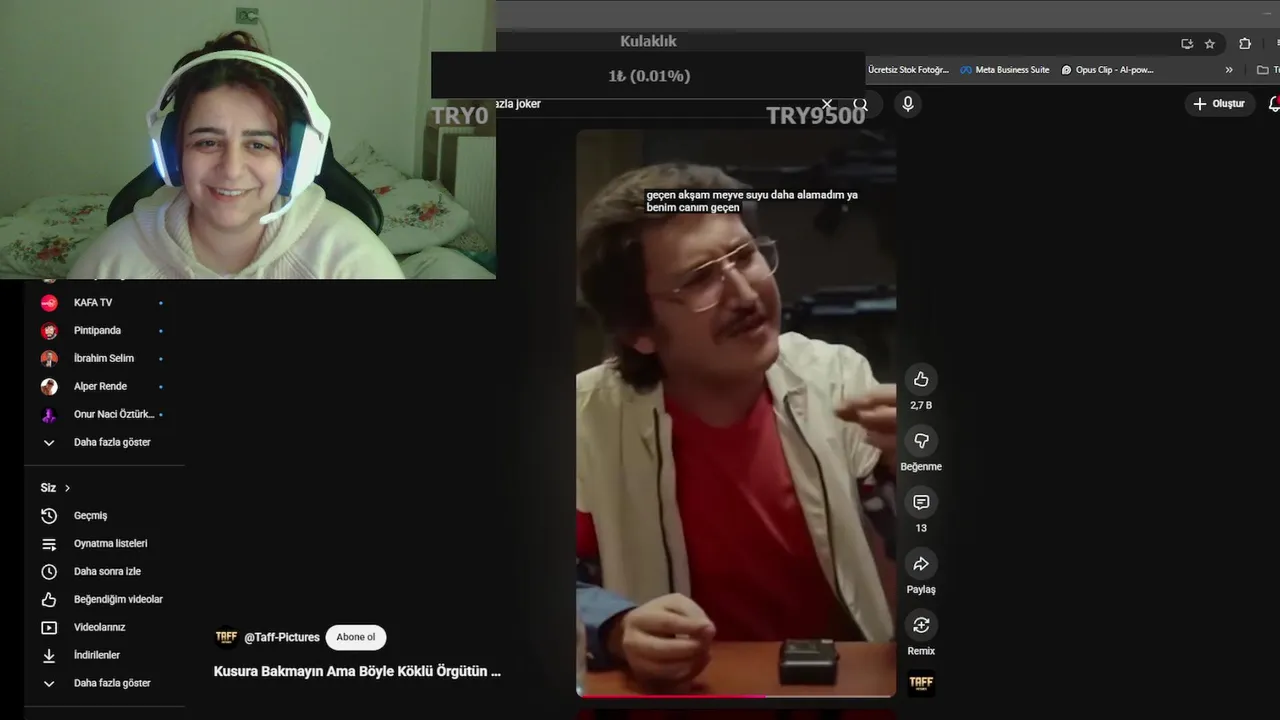Image resolution: width=1280 pixels, height=720 pixels.
Task: Click Pintipanda channel avatar
Action: [x=49, y=331]
